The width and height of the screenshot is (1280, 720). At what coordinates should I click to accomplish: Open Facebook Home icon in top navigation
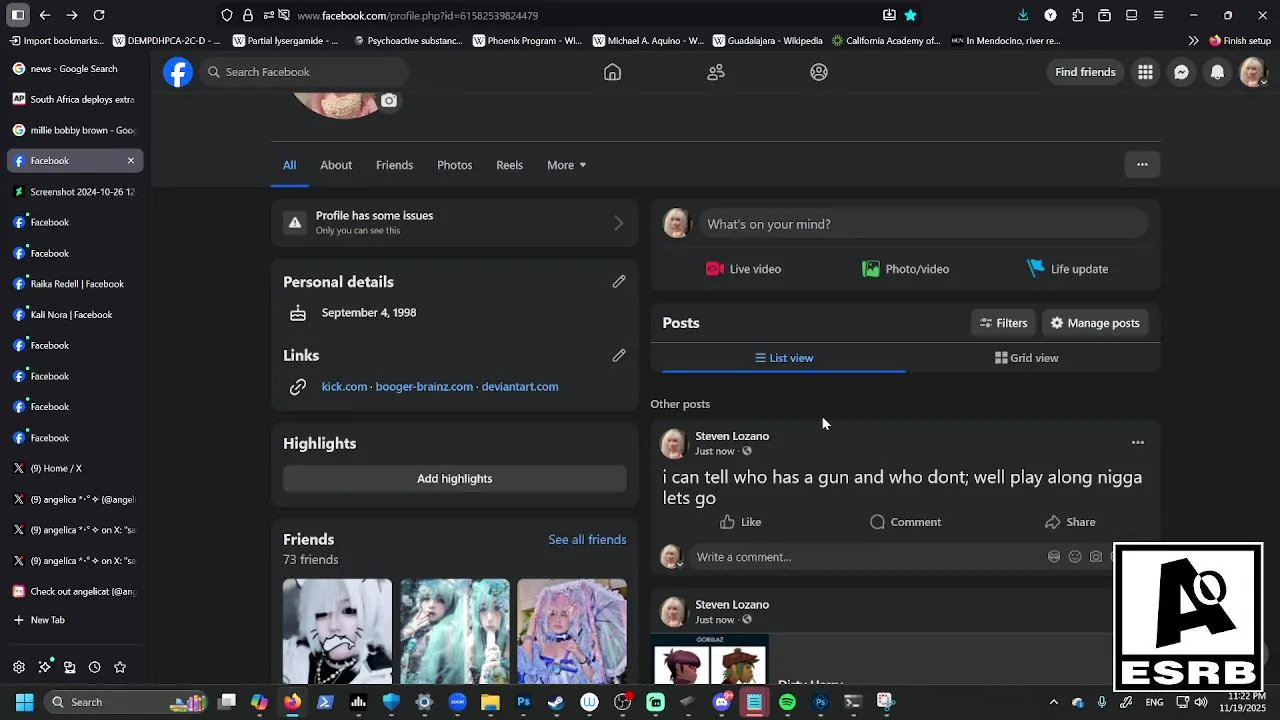point(612,72)
